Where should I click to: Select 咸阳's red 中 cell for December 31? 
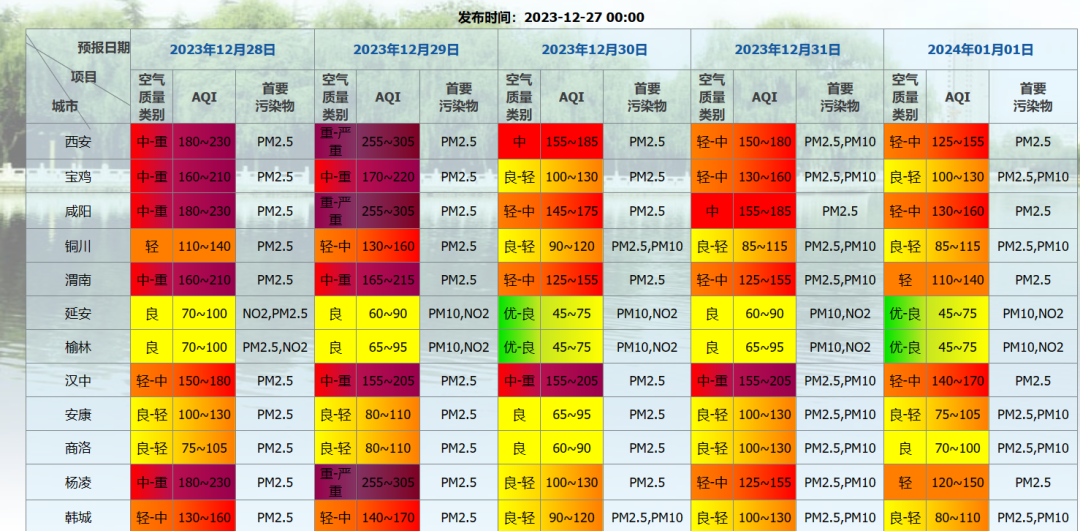click(712, 211)
